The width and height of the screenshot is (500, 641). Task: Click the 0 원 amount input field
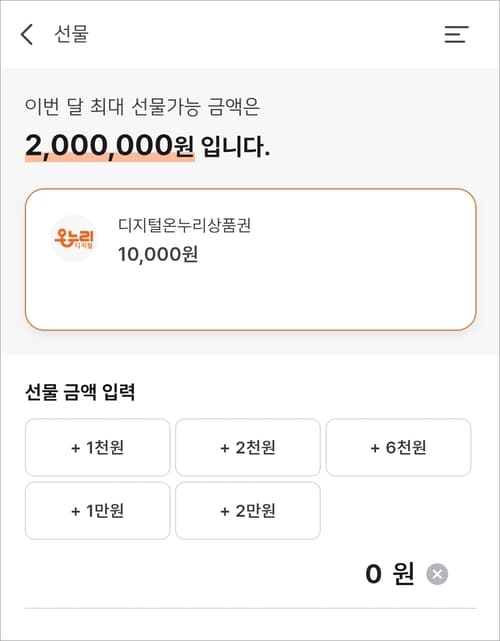250,574
